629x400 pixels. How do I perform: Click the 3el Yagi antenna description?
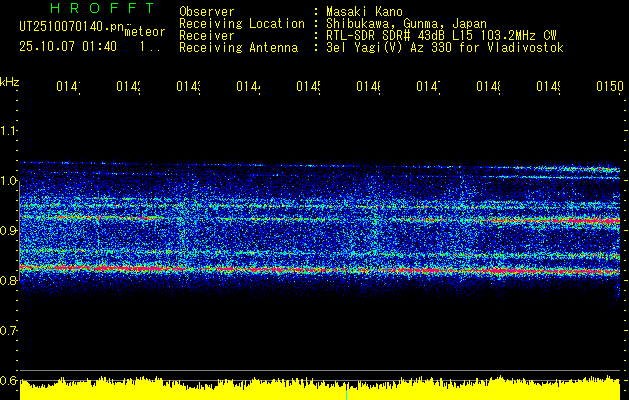point(438,47)
